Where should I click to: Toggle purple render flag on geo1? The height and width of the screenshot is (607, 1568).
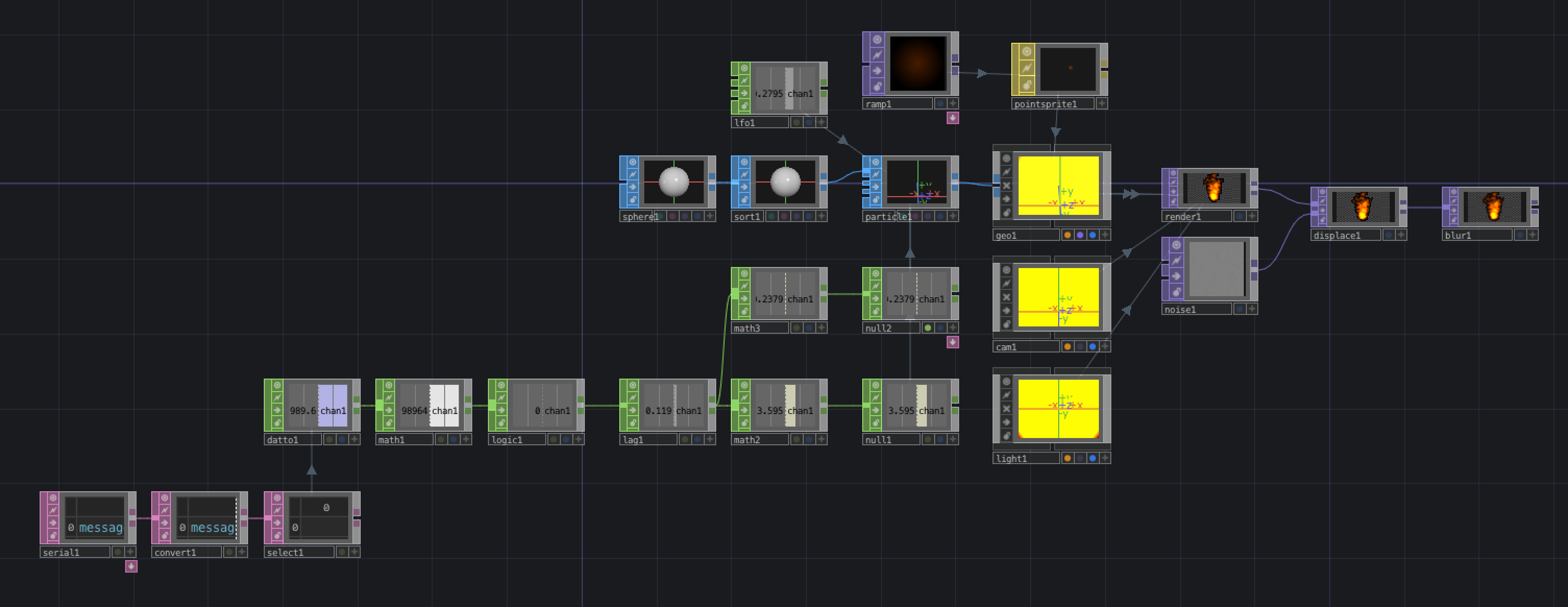pos(1080,235)
